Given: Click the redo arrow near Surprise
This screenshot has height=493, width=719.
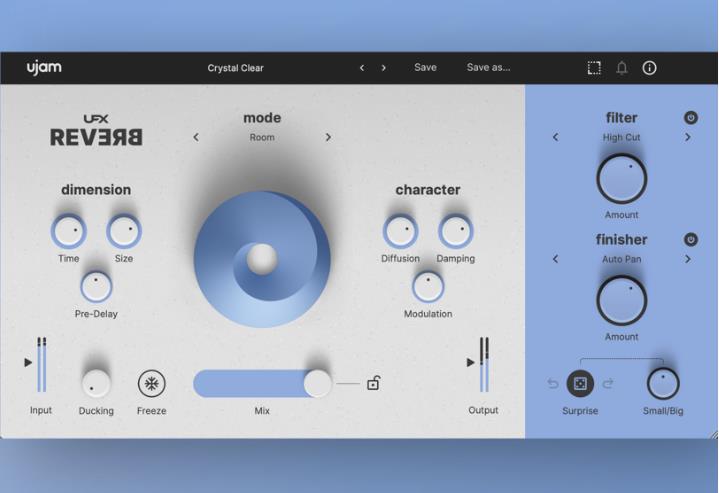Looking at the screenshot, I should point(608,383).
